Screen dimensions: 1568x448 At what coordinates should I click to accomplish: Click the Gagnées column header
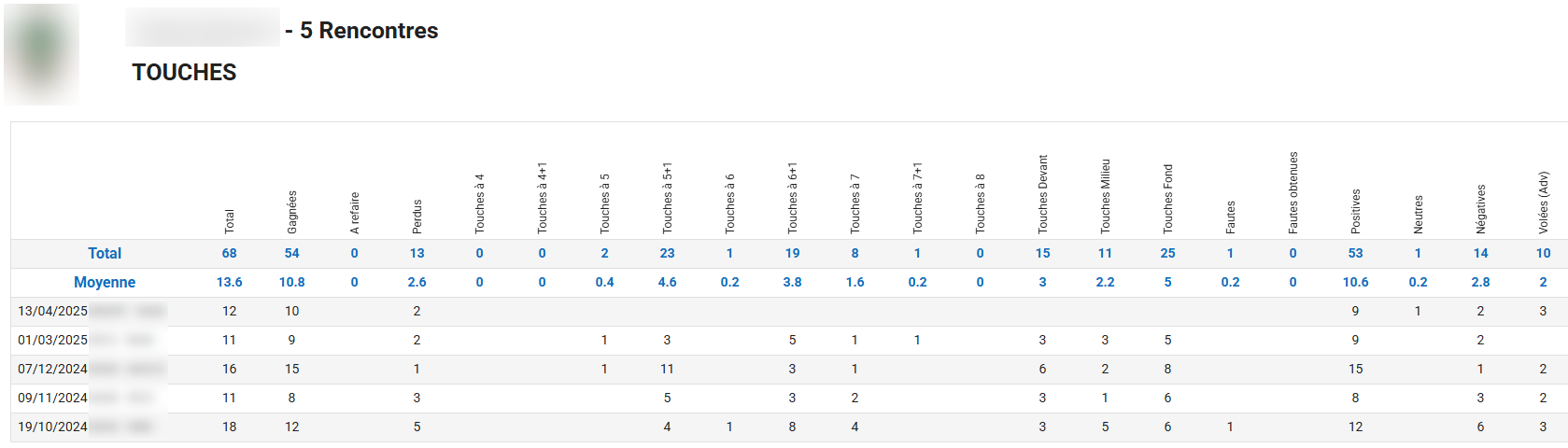pos(292,212)
